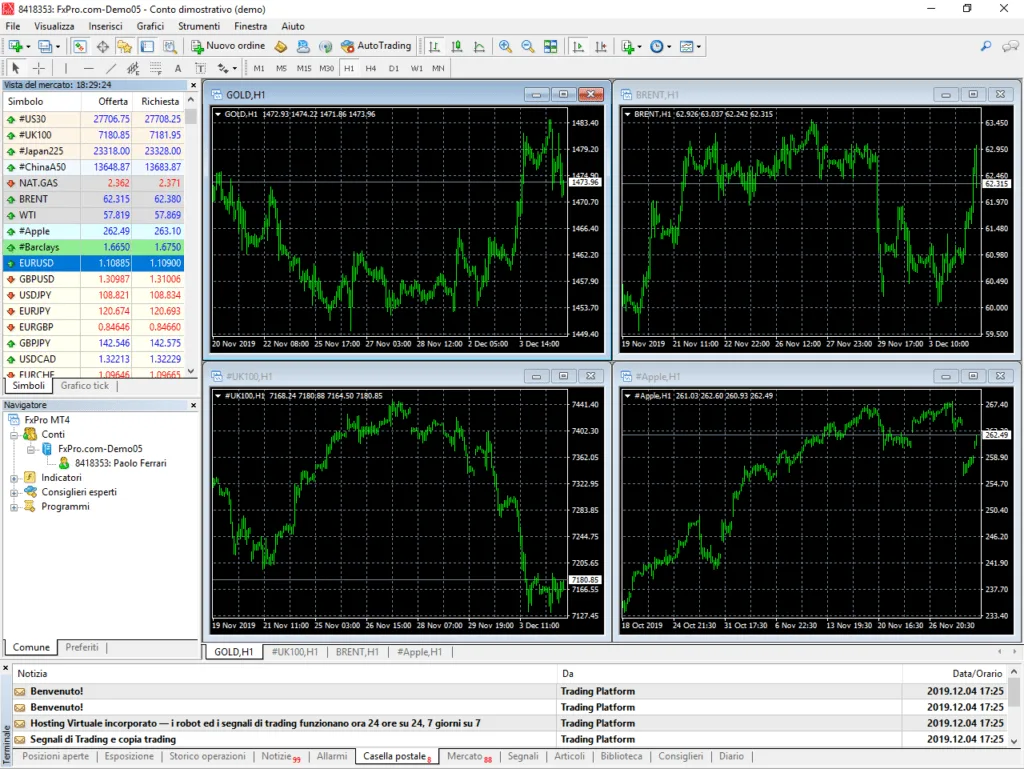Open the chat bubbles icon

point(1010,46)
